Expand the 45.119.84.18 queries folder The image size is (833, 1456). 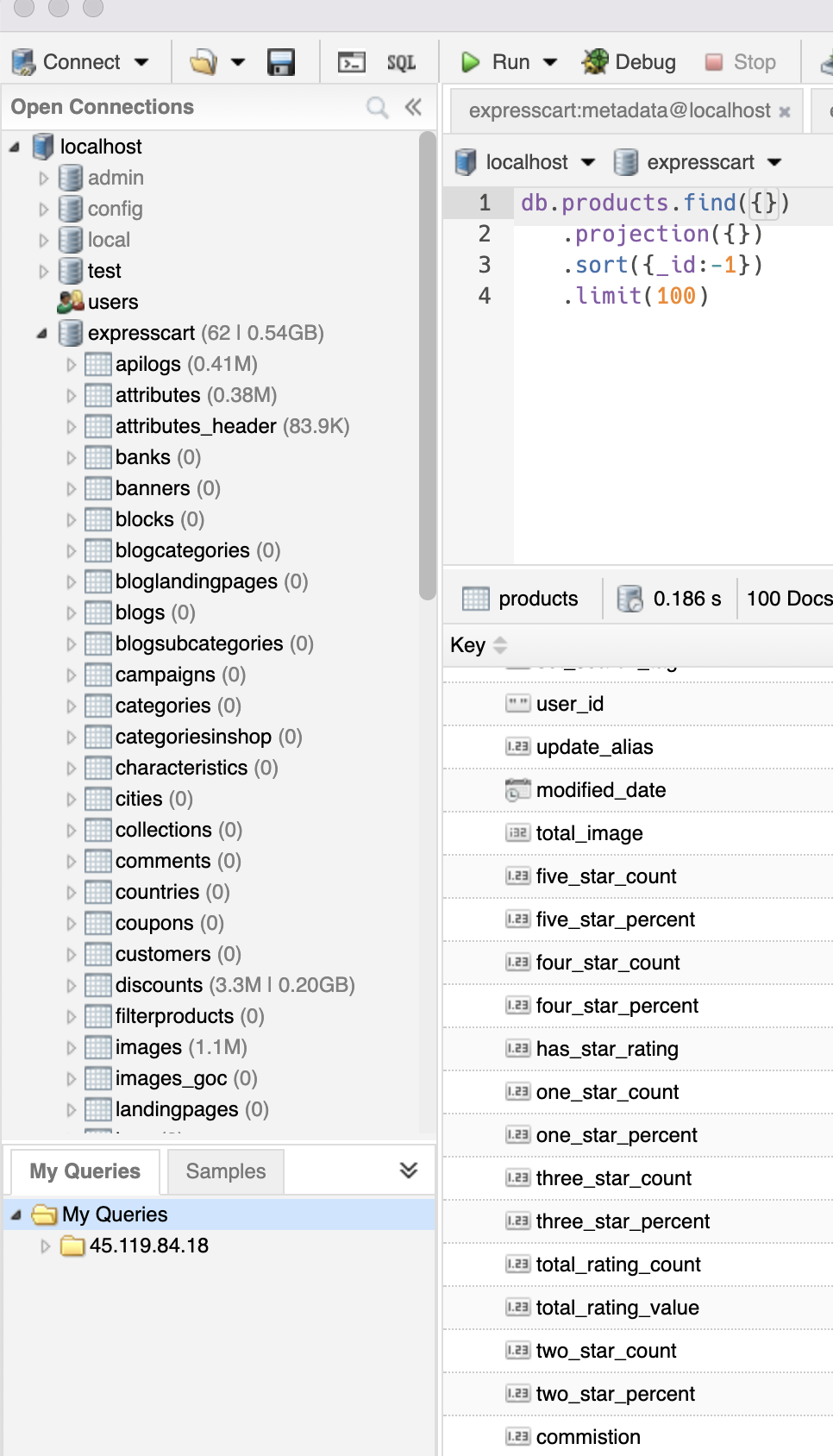(46, 1246)
